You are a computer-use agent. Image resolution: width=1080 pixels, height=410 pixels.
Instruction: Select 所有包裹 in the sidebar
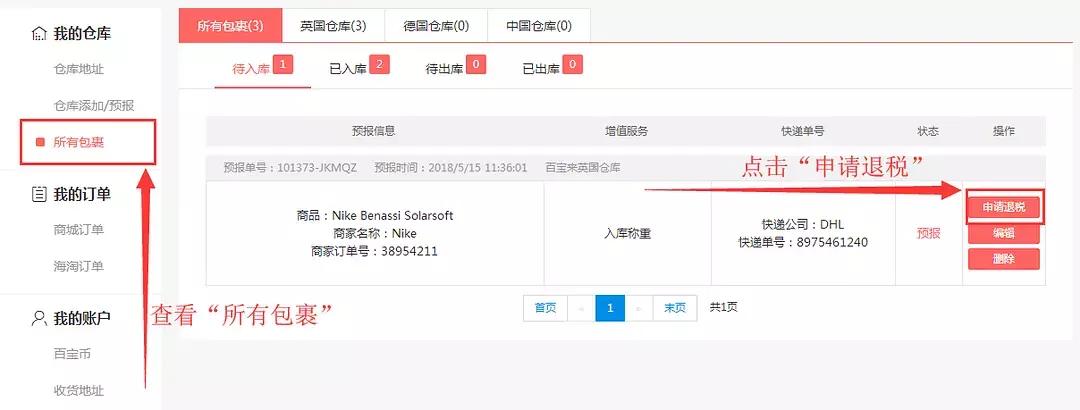pos(79,143)
